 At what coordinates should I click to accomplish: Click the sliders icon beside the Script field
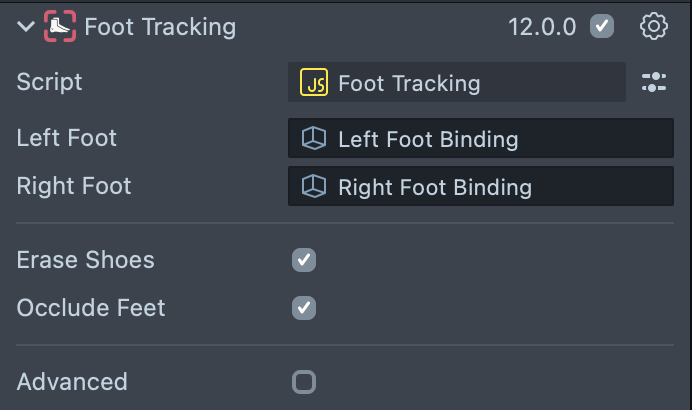click(x=654, y=83)
